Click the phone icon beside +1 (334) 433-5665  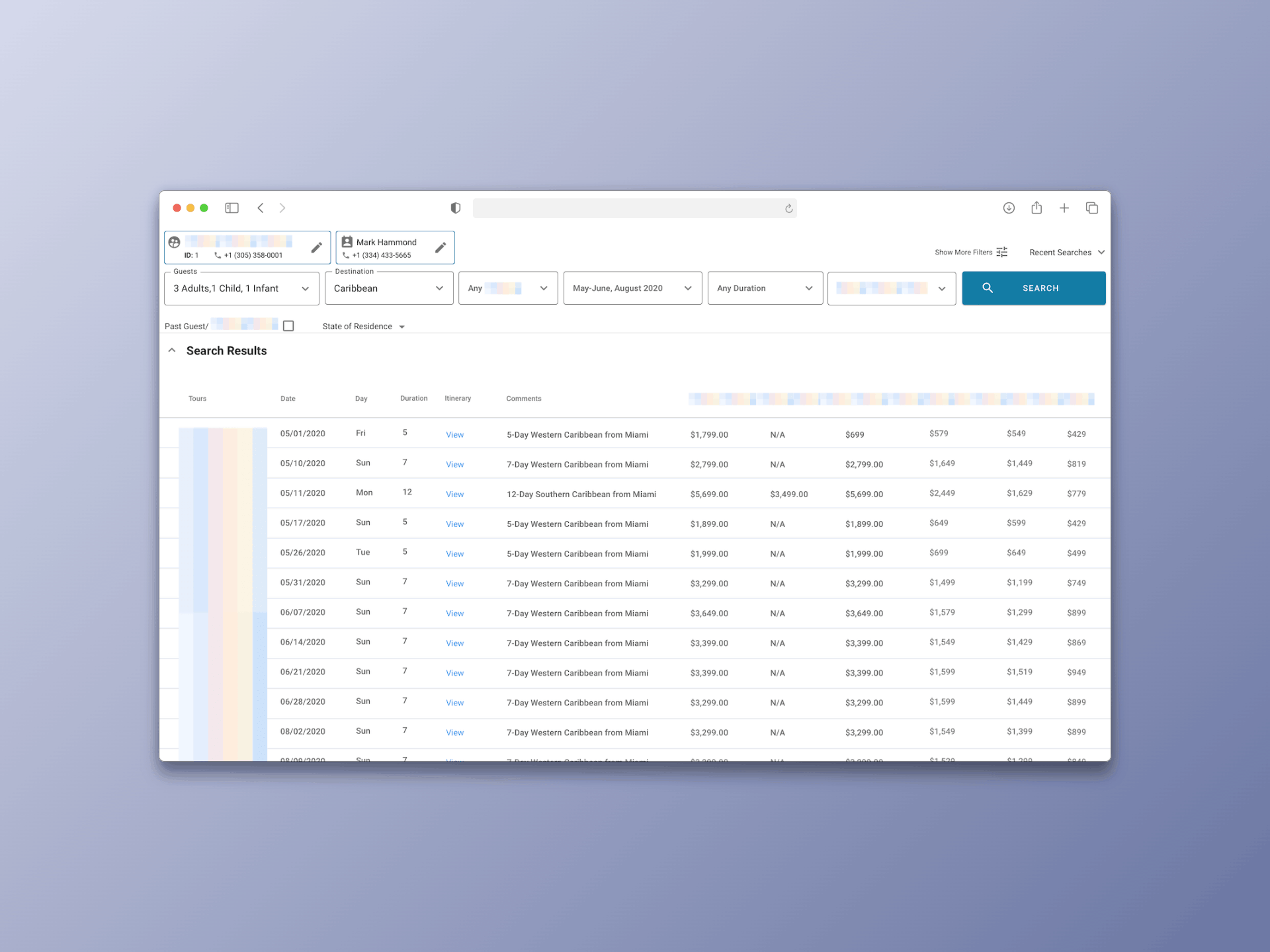click(x=345, y=255)
